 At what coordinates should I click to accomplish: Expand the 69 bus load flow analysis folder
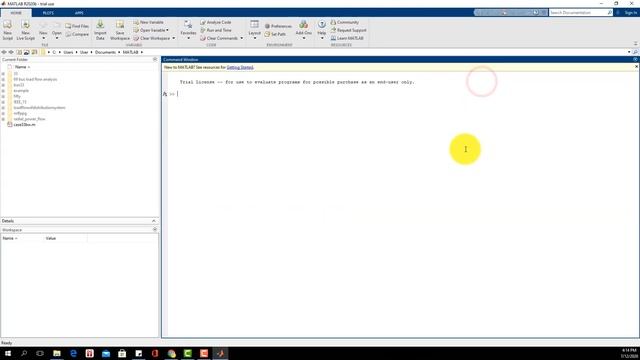click(3, 80)
